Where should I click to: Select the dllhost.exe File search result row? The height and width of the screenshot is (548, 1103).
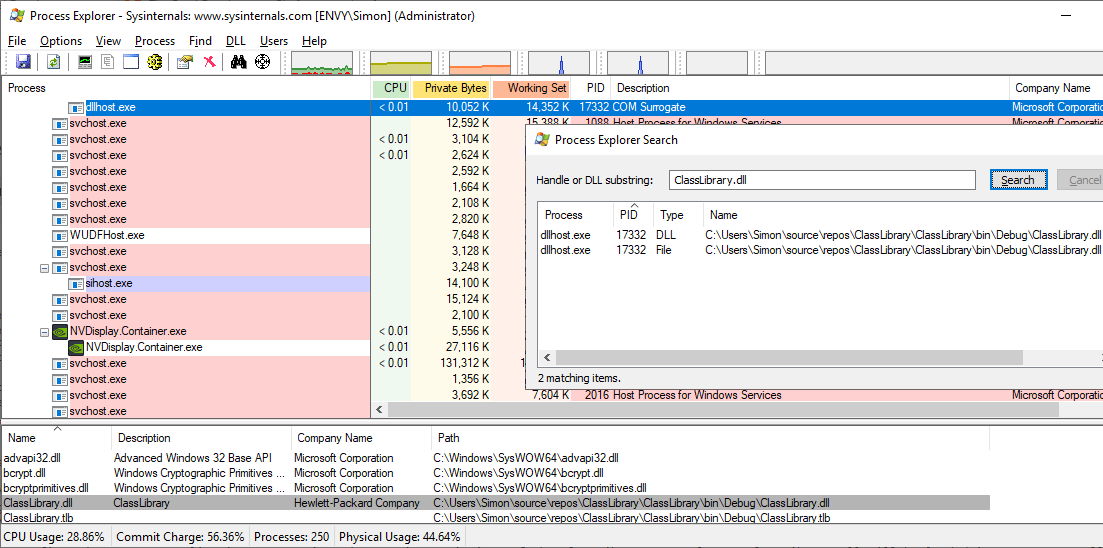(x=820, y=250)
